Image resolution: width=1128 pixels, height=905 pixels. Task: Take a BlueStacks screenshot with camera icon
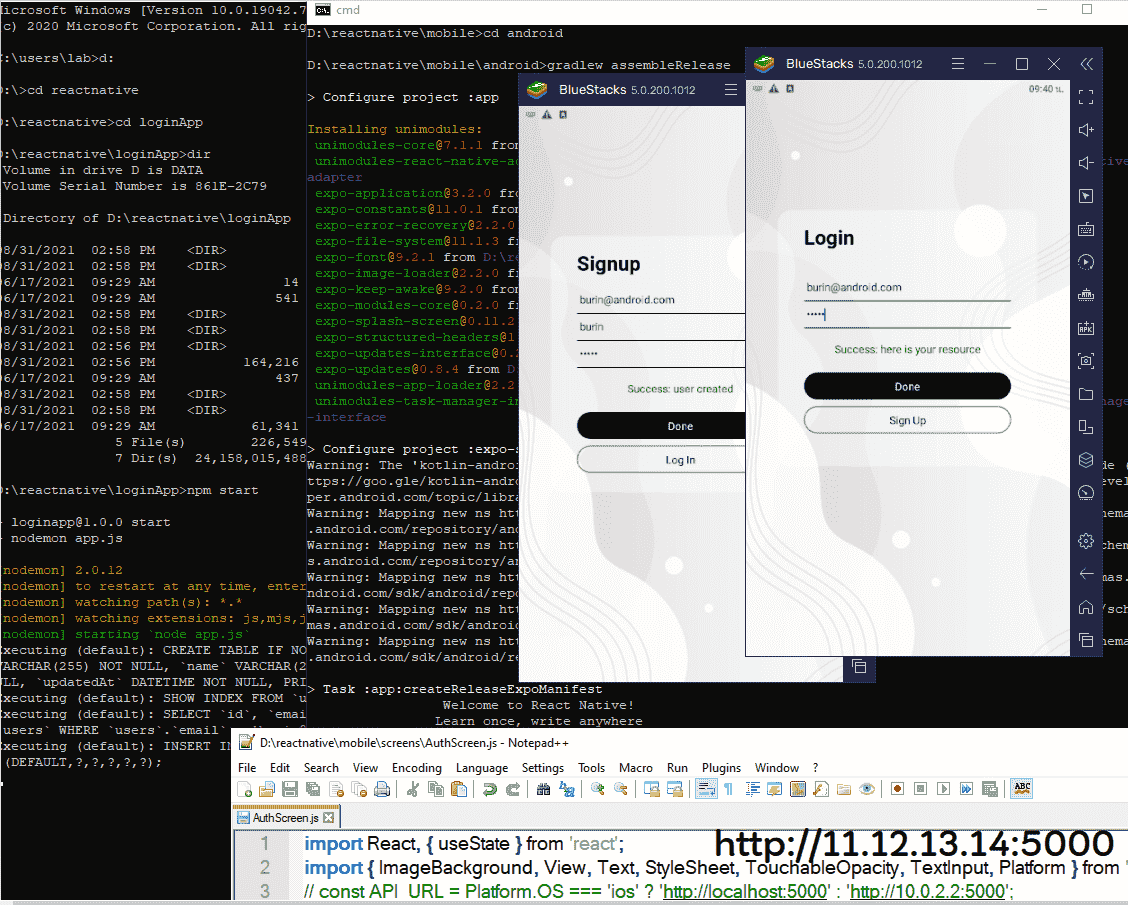point(1086,361)
